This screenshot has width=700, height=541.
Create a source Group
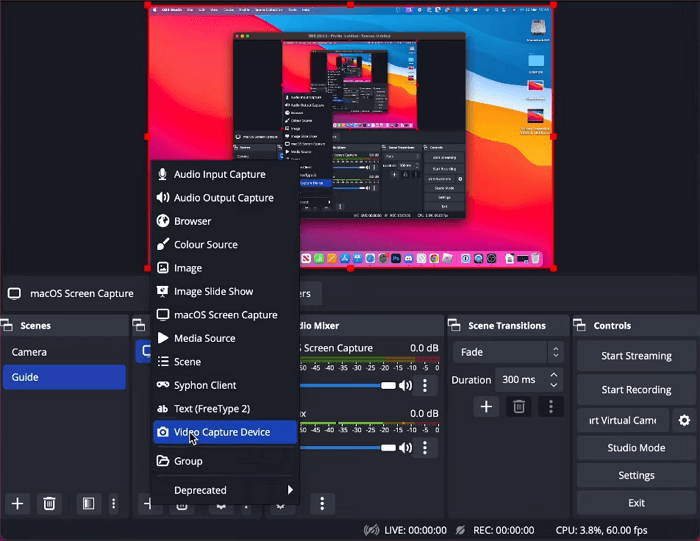(225, 461)
